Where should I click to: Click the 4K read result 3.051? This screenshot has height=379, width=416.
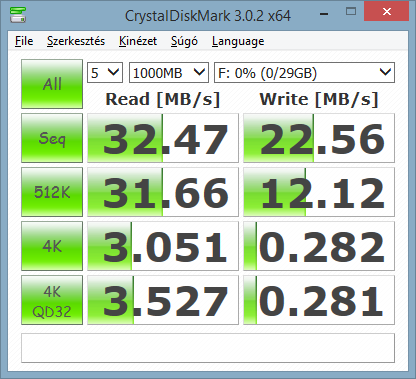tap(163, 246)
